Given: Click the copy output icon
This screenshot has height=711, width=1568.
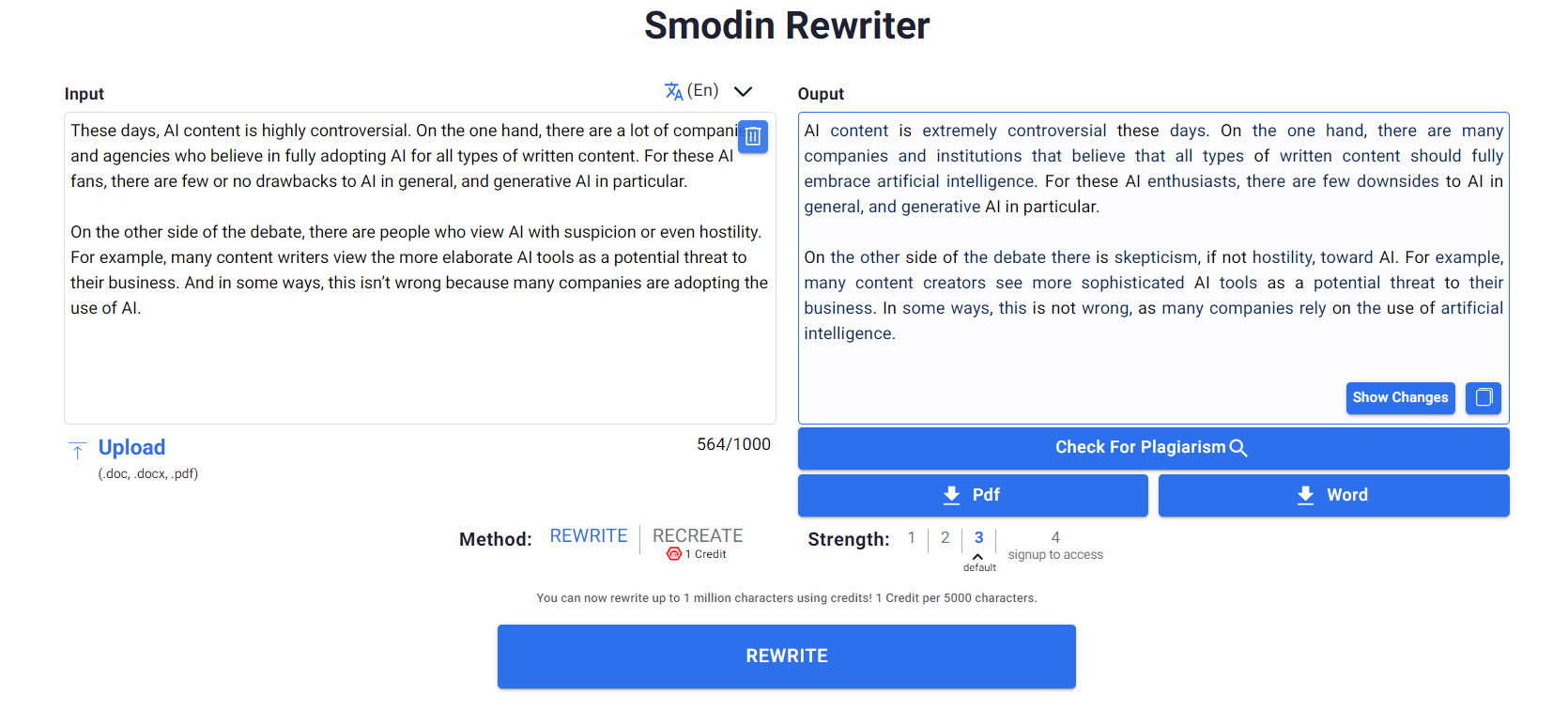Looking at the screenshot, I should pos(1483,398).
